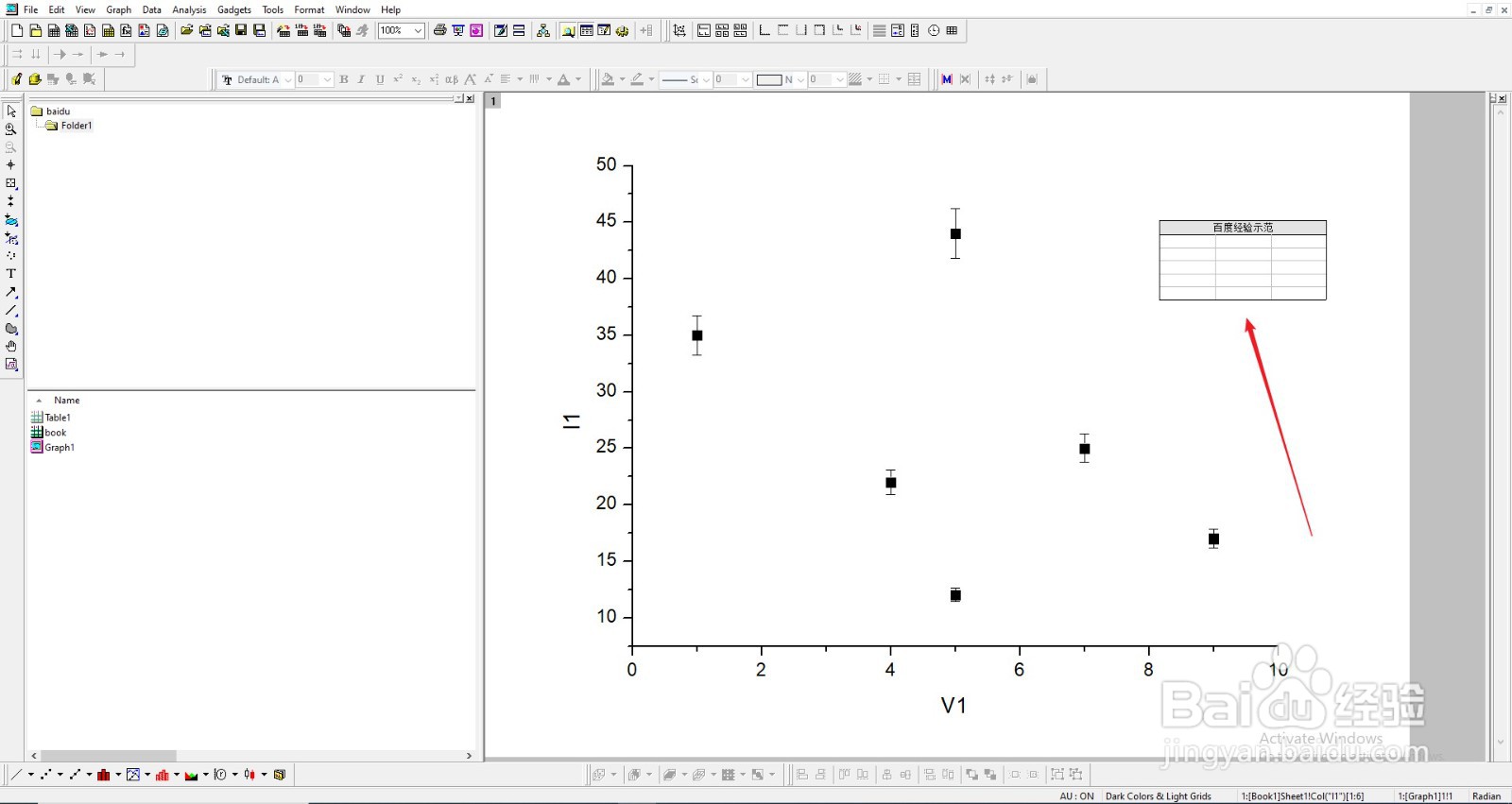The width and height of the screenshot is (1512, 804).
Task: Click the Underline formatting icon
Action: (x=380, y=79)
